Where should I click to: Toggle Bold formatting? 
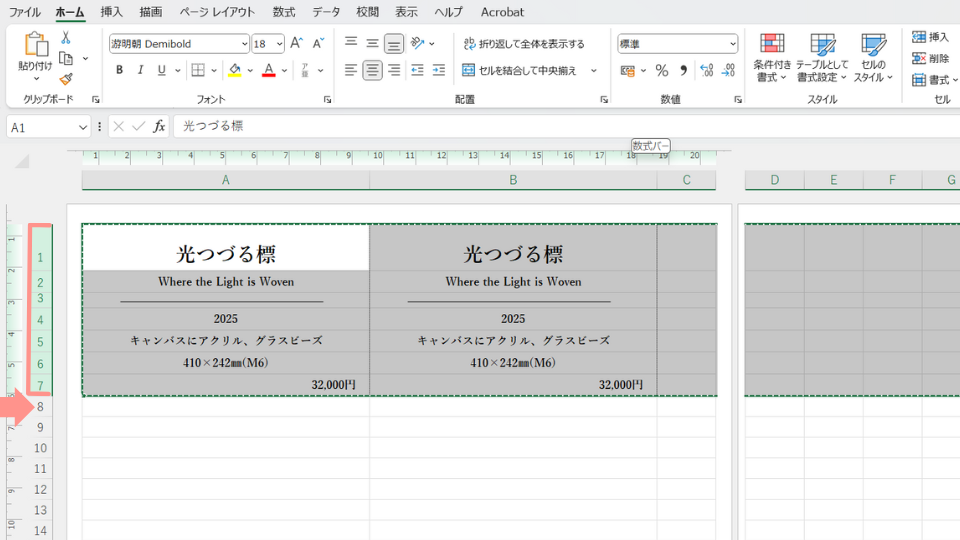pyautogui.click(x=119, y=70)
